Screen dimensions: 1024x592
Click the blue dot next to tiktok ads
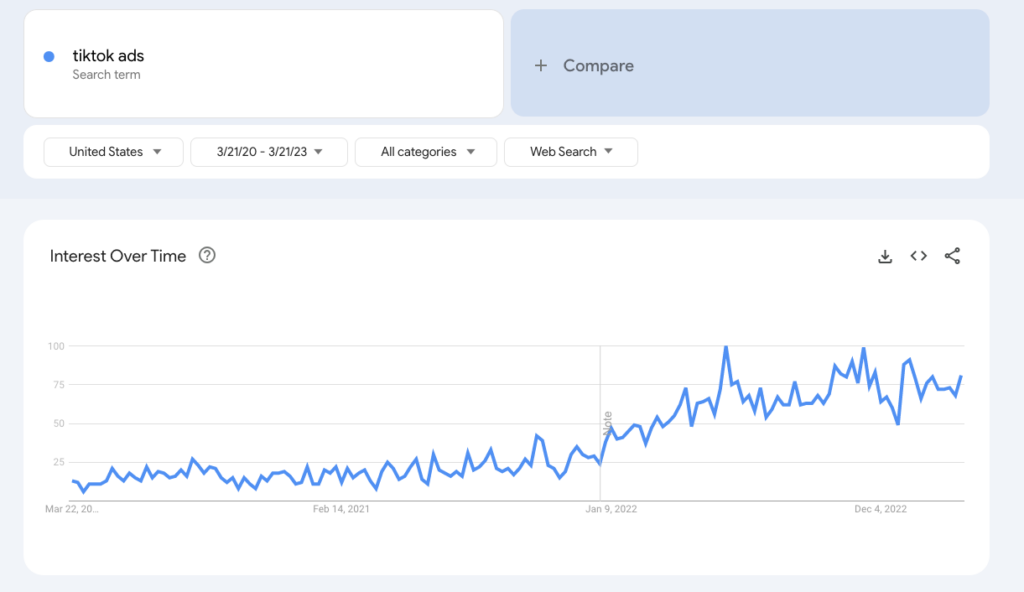pos(49,57)
